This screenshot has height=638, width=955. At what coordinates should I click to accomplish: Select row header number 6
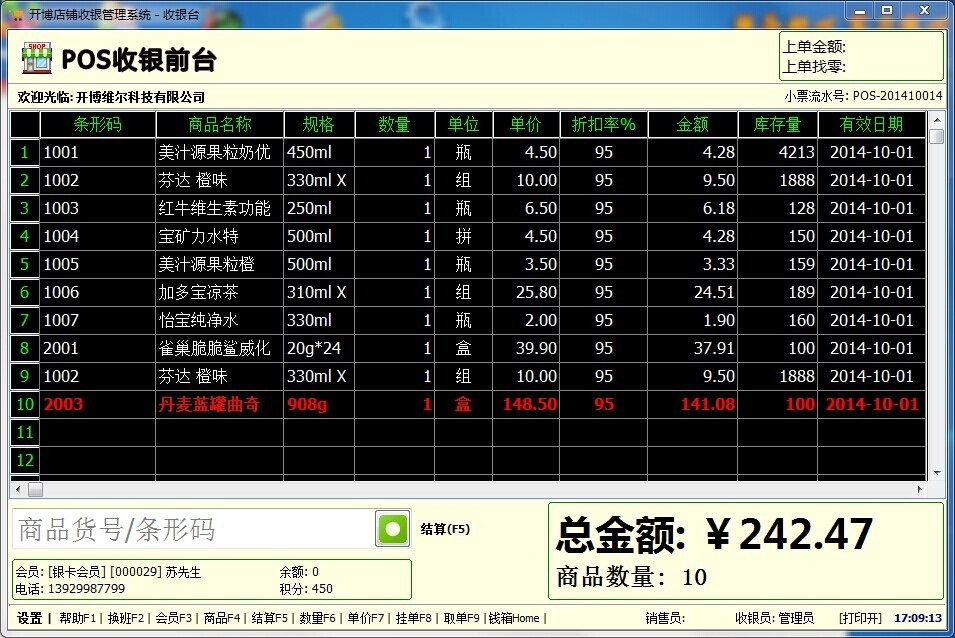point(24,292)
